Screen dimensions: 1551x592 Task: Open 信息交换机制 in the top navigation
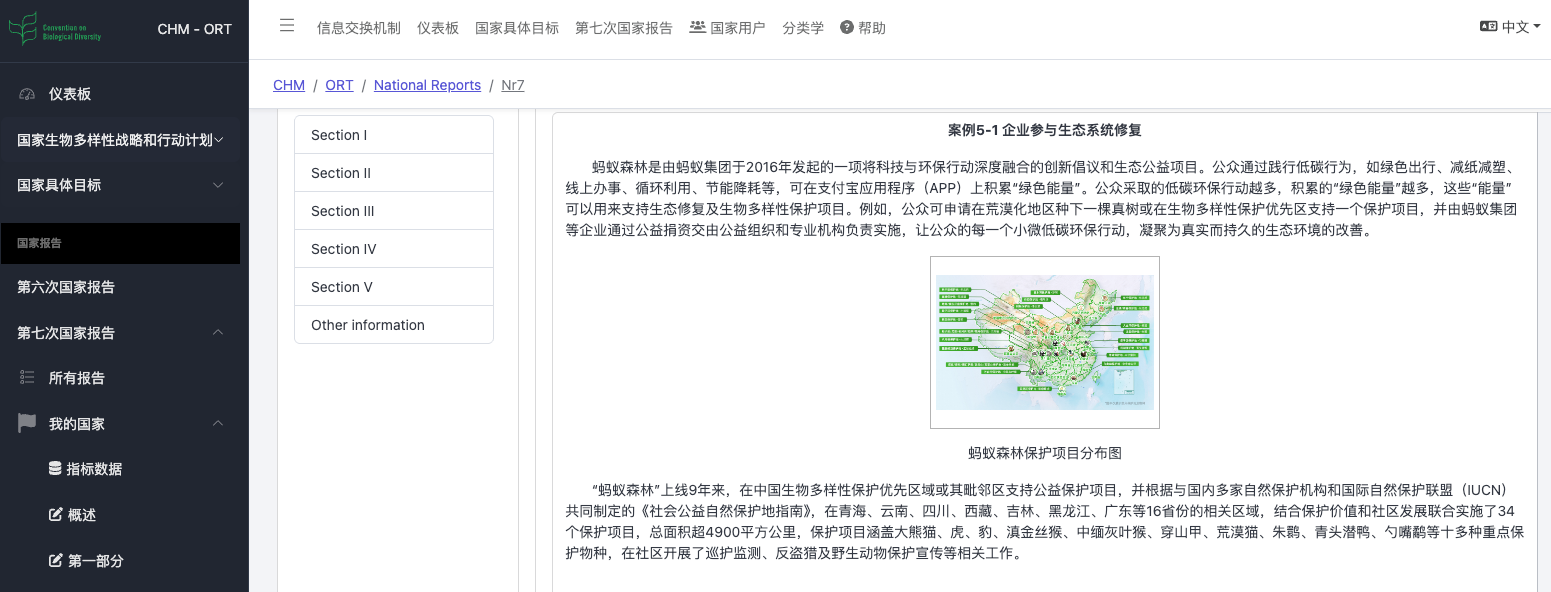(x=358, y=28)
